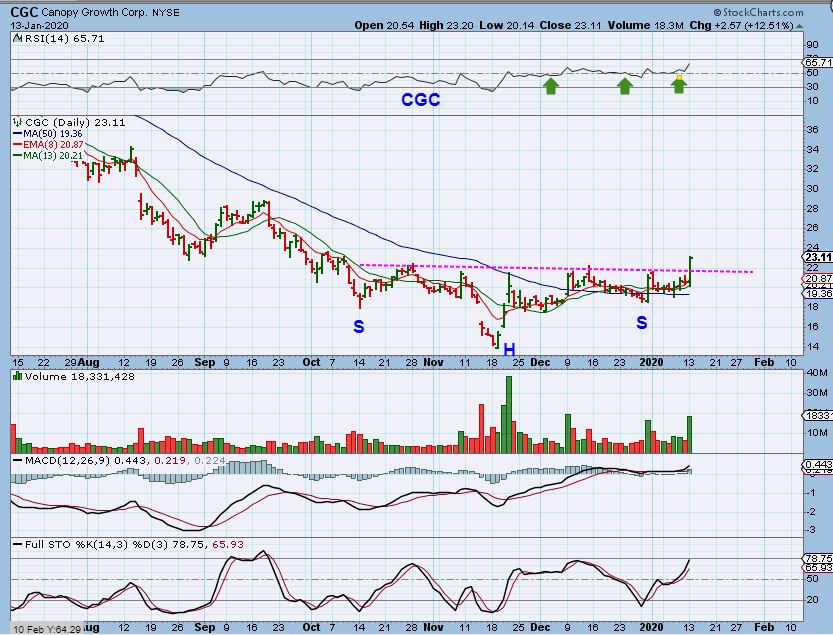Screen dimensions: 833x635
Task: Click the blue MA(50) legend line marker
Action: click(x=18, y=134)
